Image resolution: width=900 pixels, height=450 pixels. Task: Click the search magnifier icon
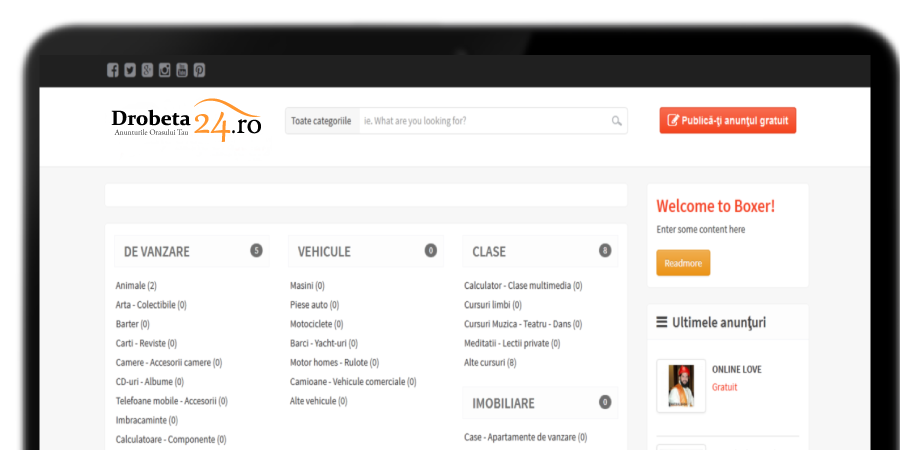pyautogui.click(x=616, y=121)
